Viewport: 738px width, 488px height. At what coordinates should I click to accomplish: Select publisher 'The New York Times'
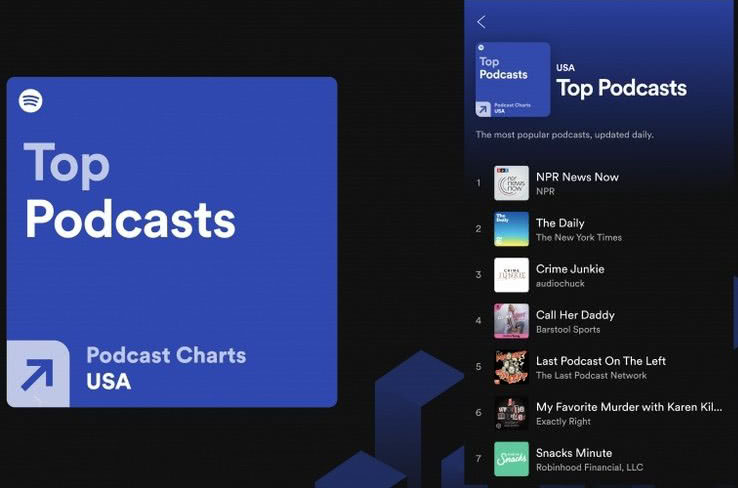pyautogui.click(x=579, y=238)
